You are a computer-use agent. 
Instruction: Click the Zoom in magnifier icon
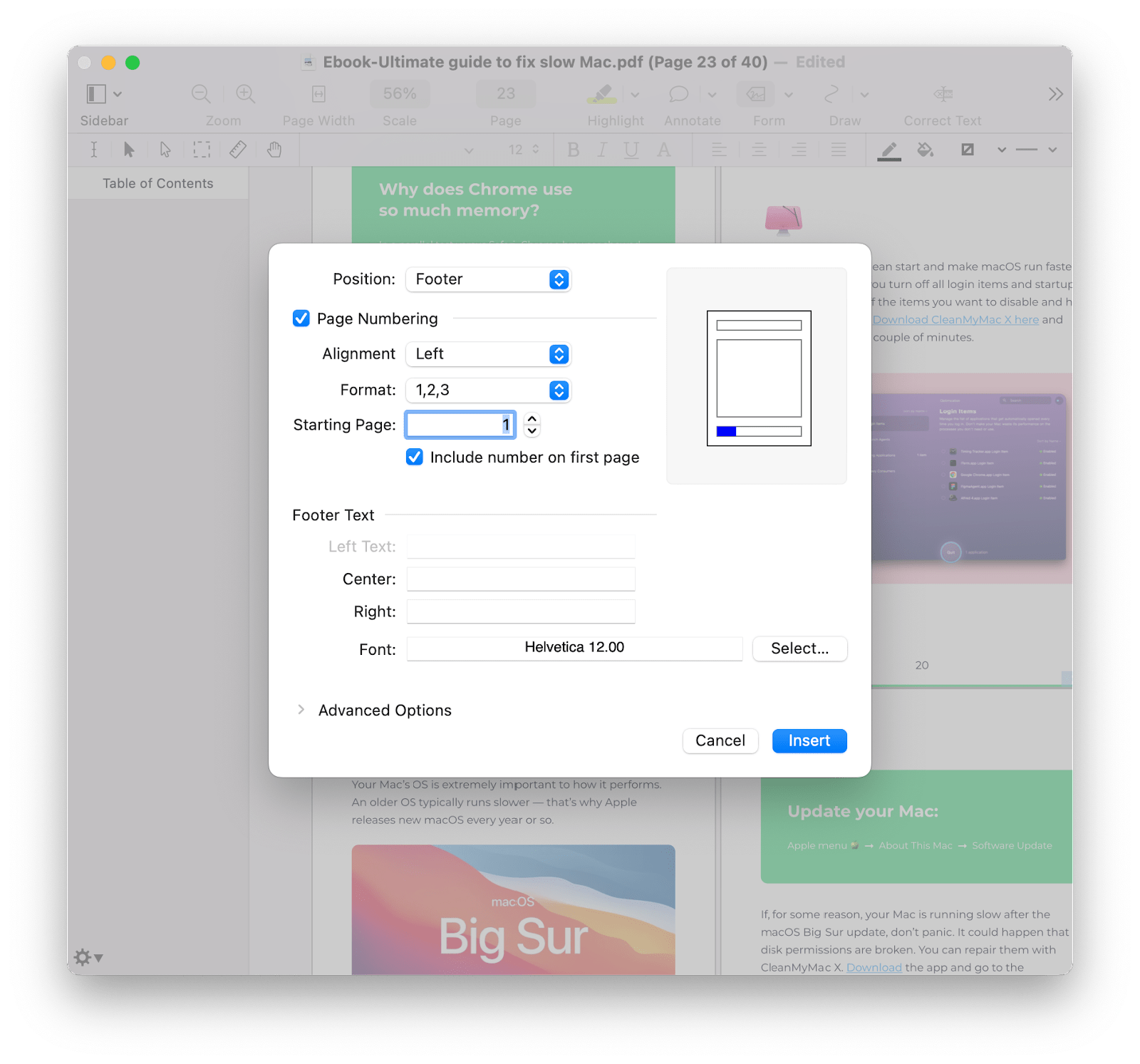click(245, 93)
